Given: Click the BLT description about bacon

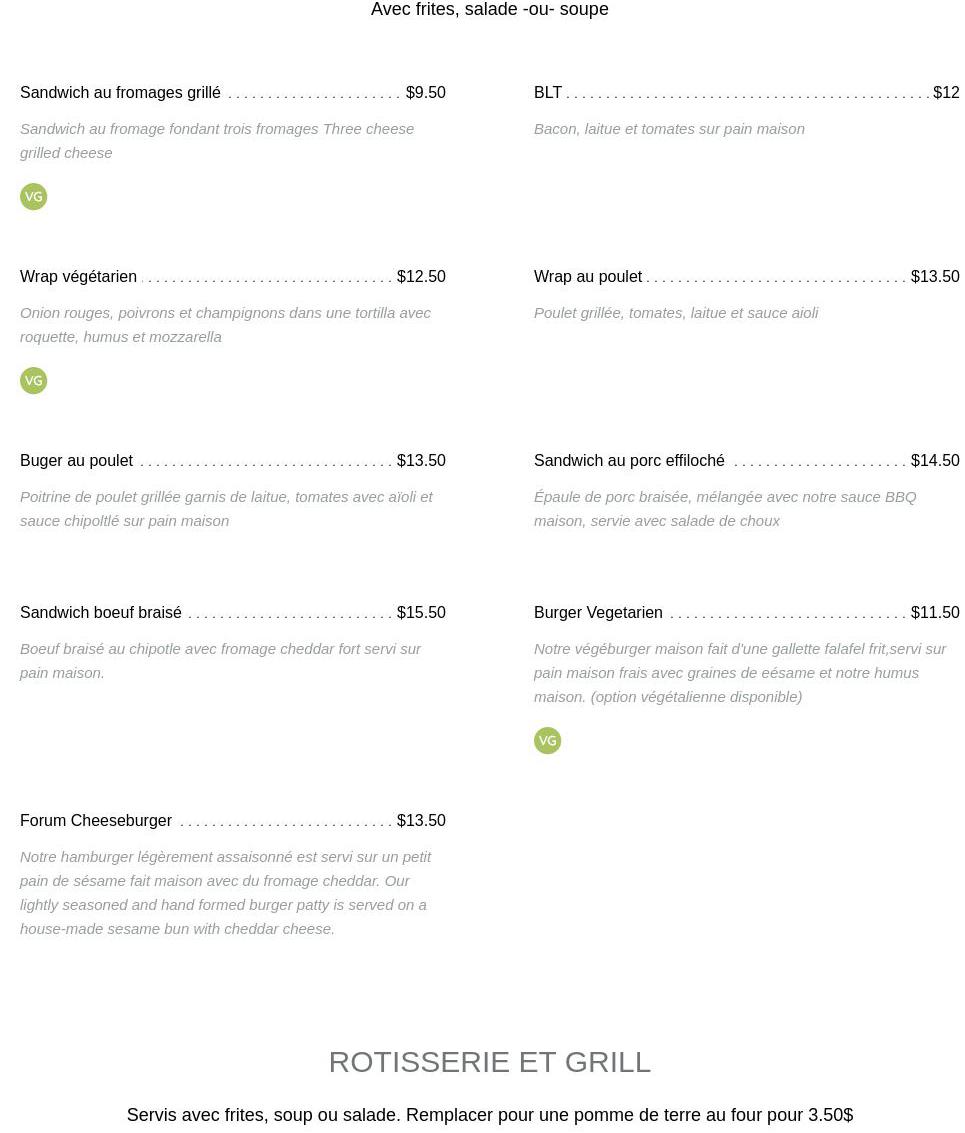Looking at the screenshot, I should point(669,129).
